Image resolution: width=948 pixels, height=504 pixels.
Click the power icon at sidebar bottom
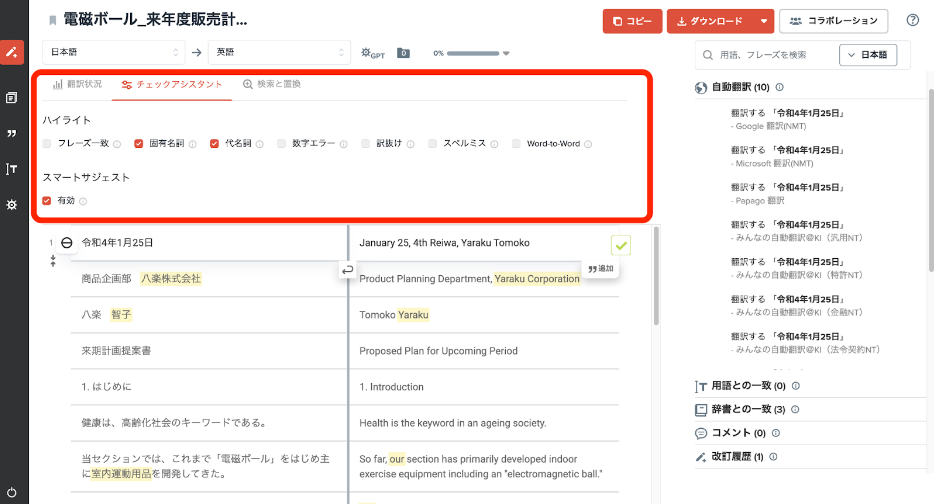[x=12, y=492]
